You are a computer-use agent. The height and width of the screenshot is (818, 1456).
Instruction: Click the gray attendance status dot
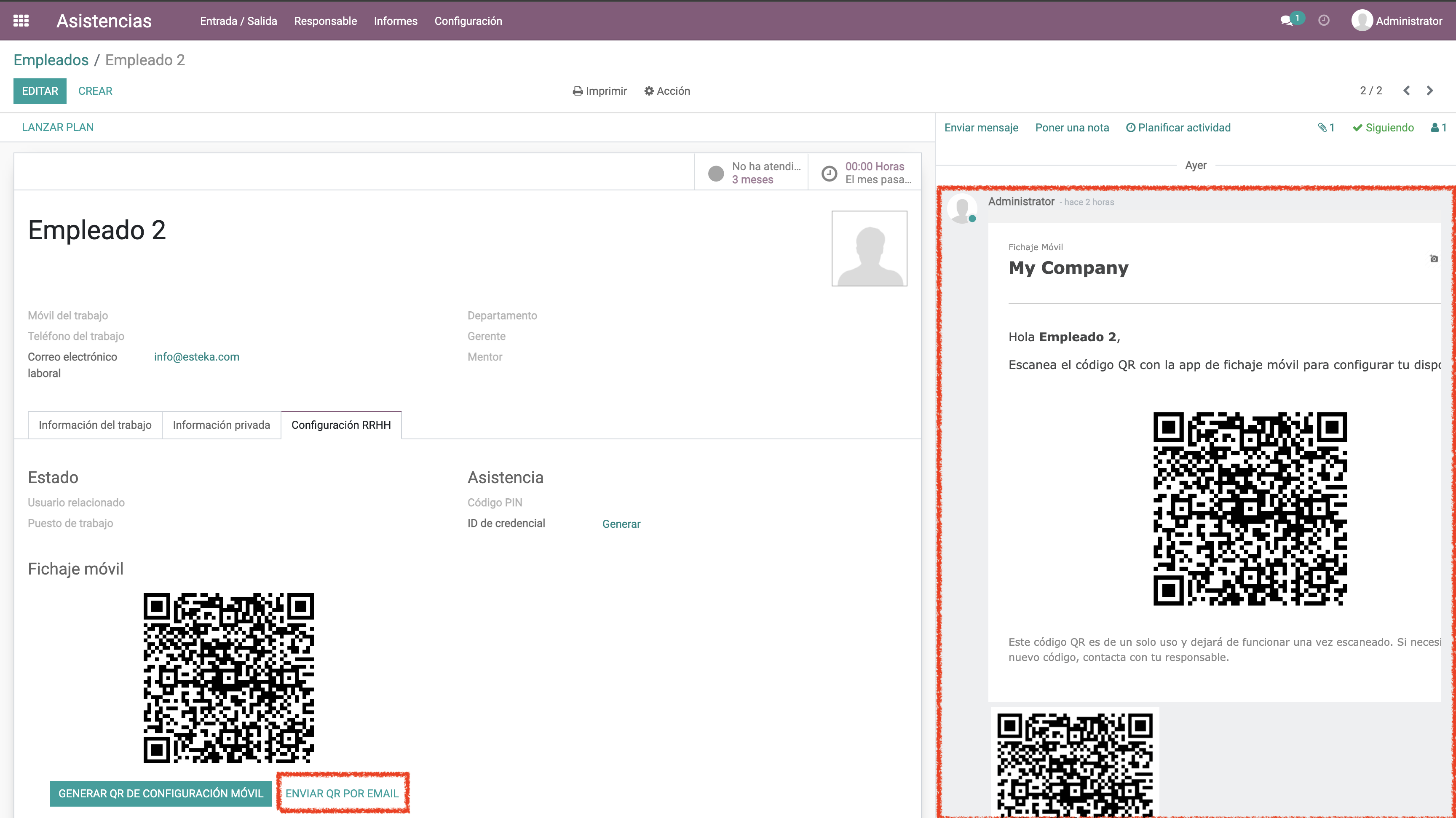tap(716, 174)
